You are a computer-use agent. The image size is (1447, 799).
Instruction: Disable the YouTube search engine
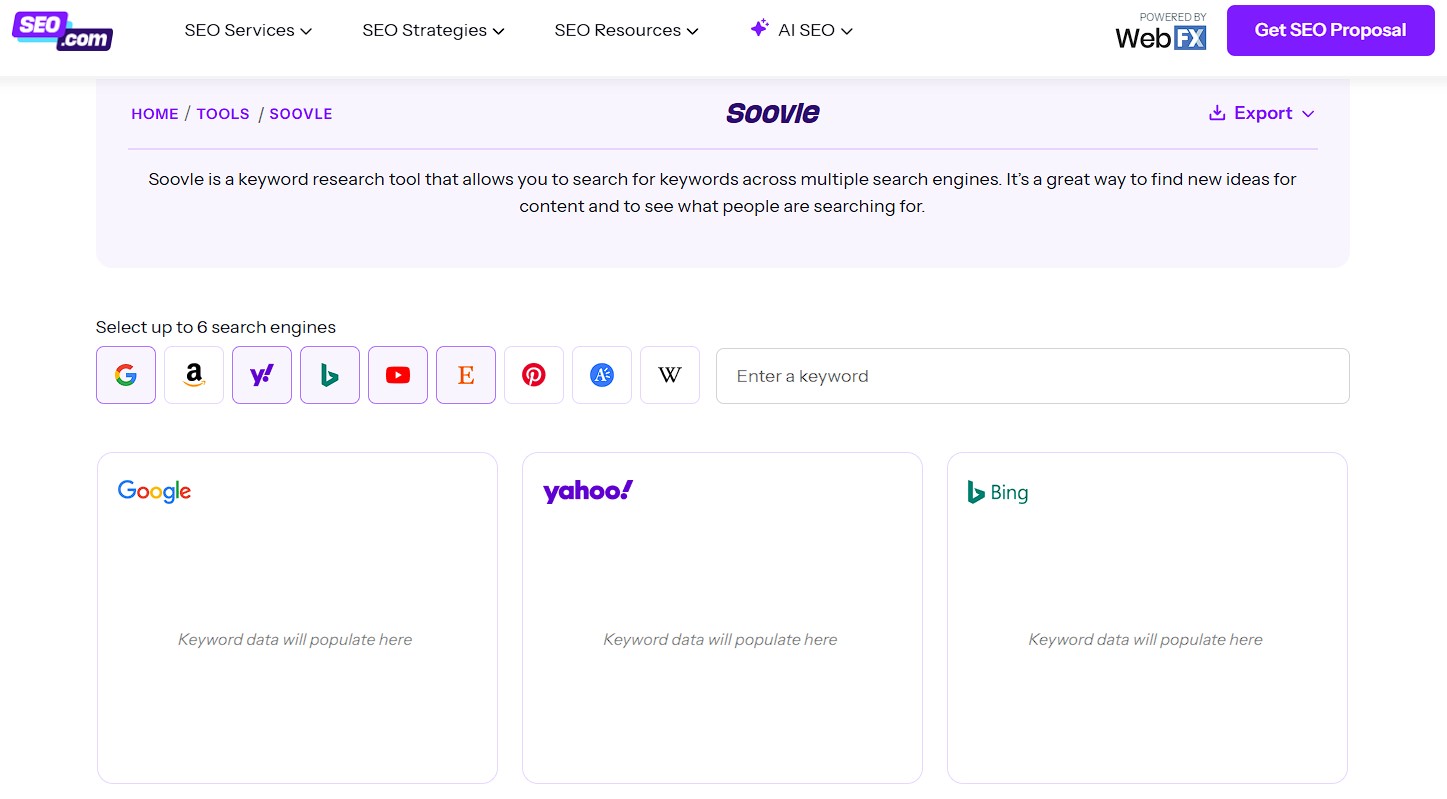398,375
